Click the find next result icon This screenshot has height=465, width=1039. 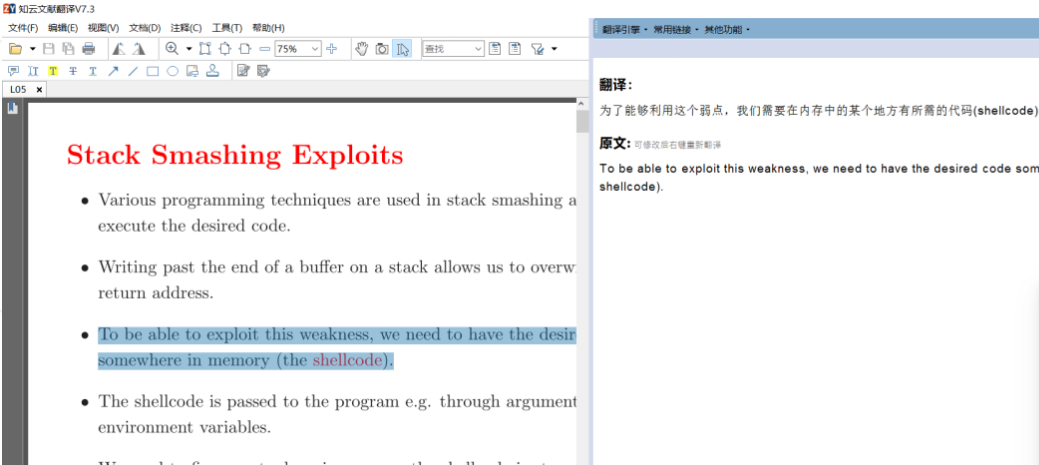coord(515,48)
